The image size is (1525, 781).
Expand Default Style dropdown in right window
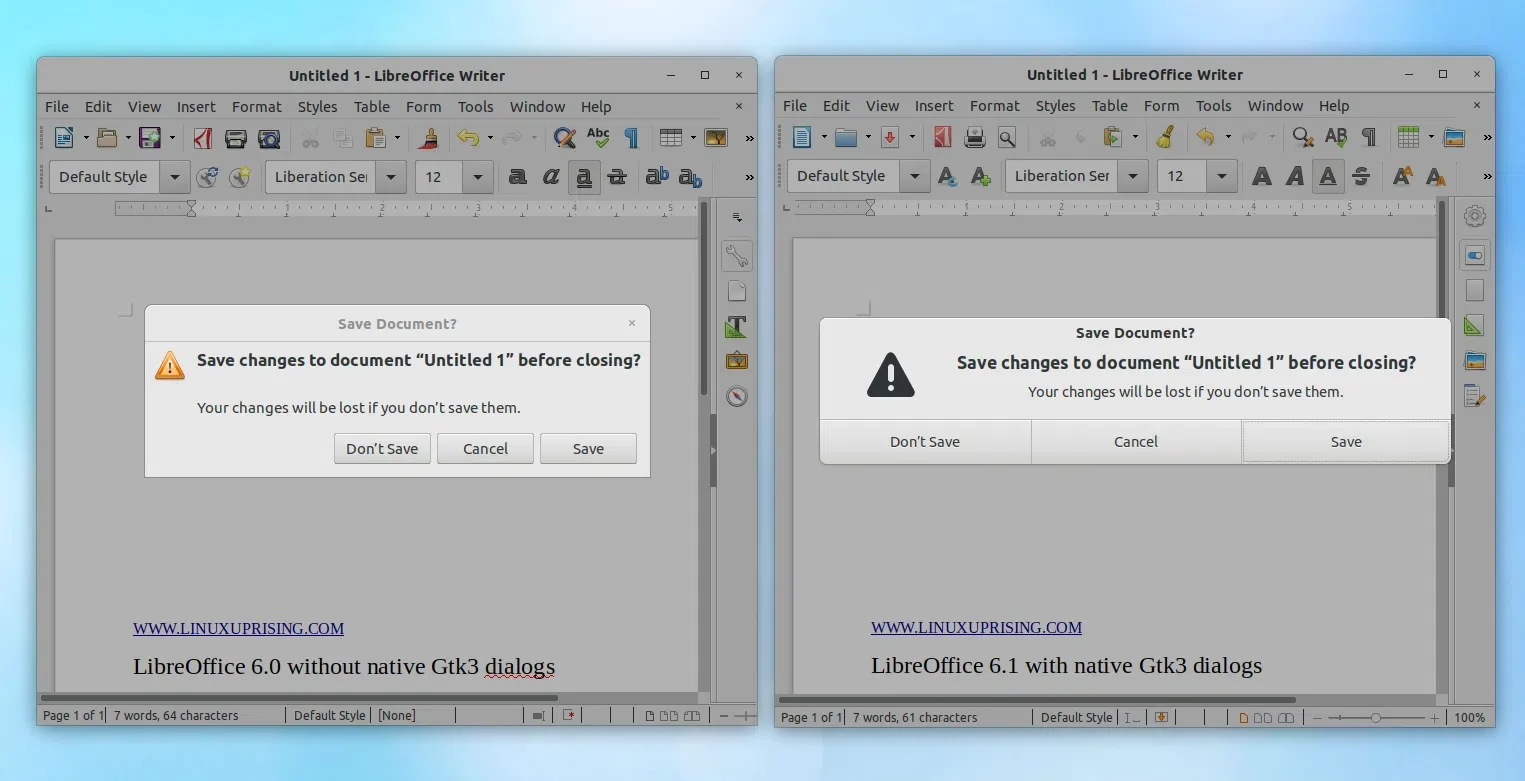914,176
